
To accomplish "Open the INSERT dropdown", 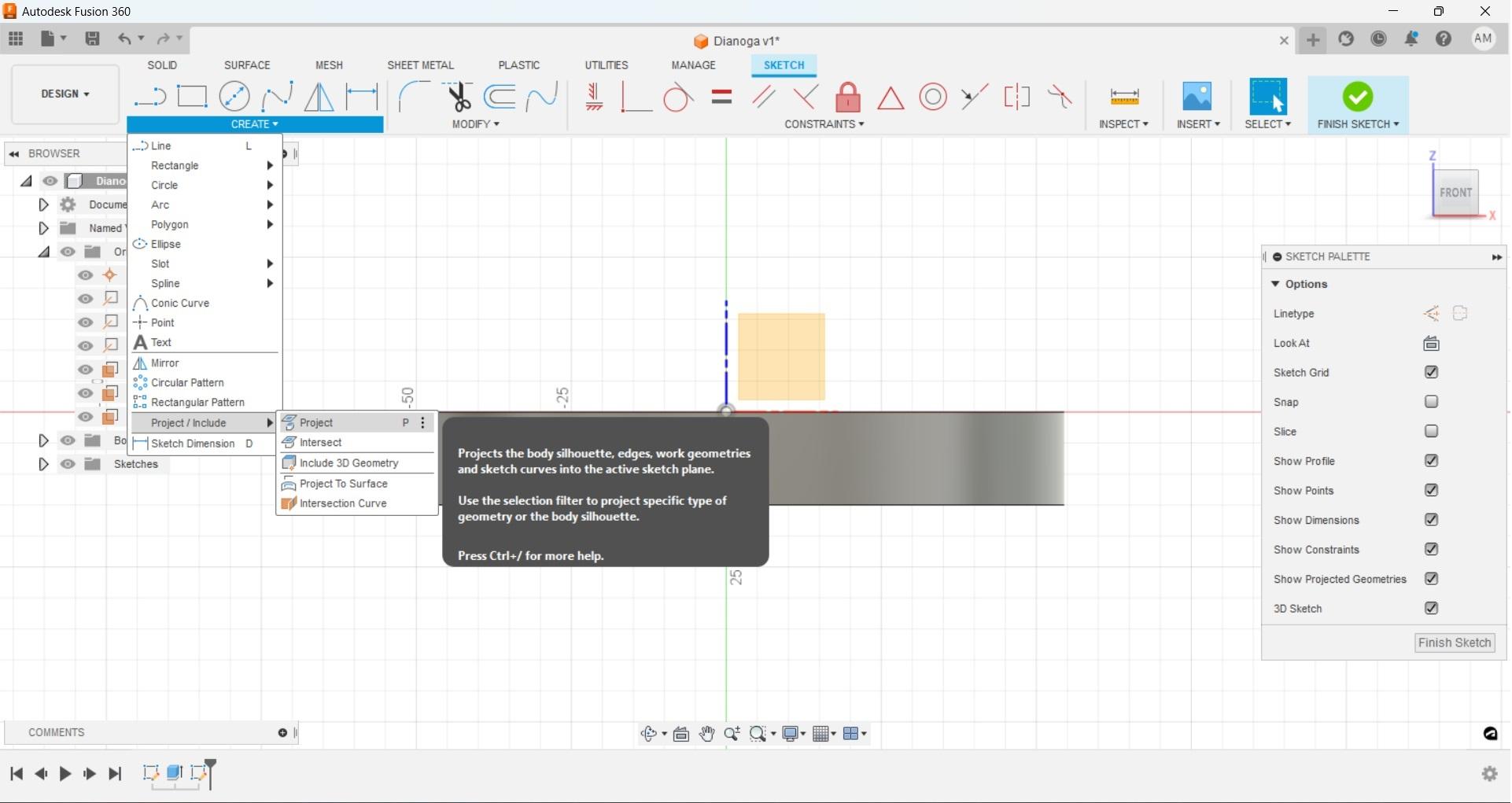I will coord(1198,124).
